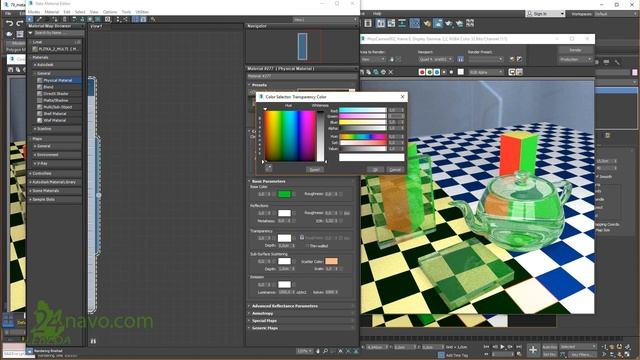Select Physical Material in browser list

(58, 80)
